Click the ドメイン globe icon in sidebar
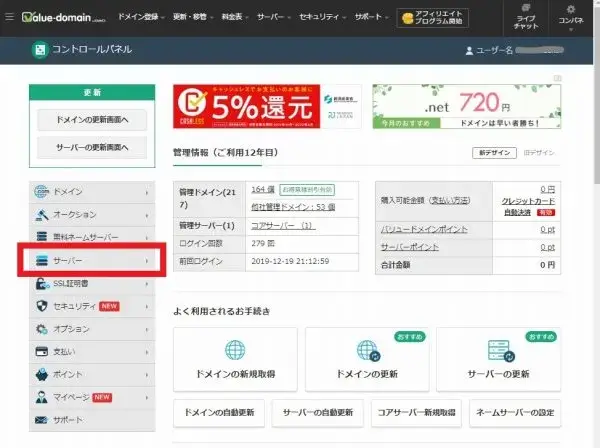The height and width of the screenshot is (448, 600). coord(41,192)
